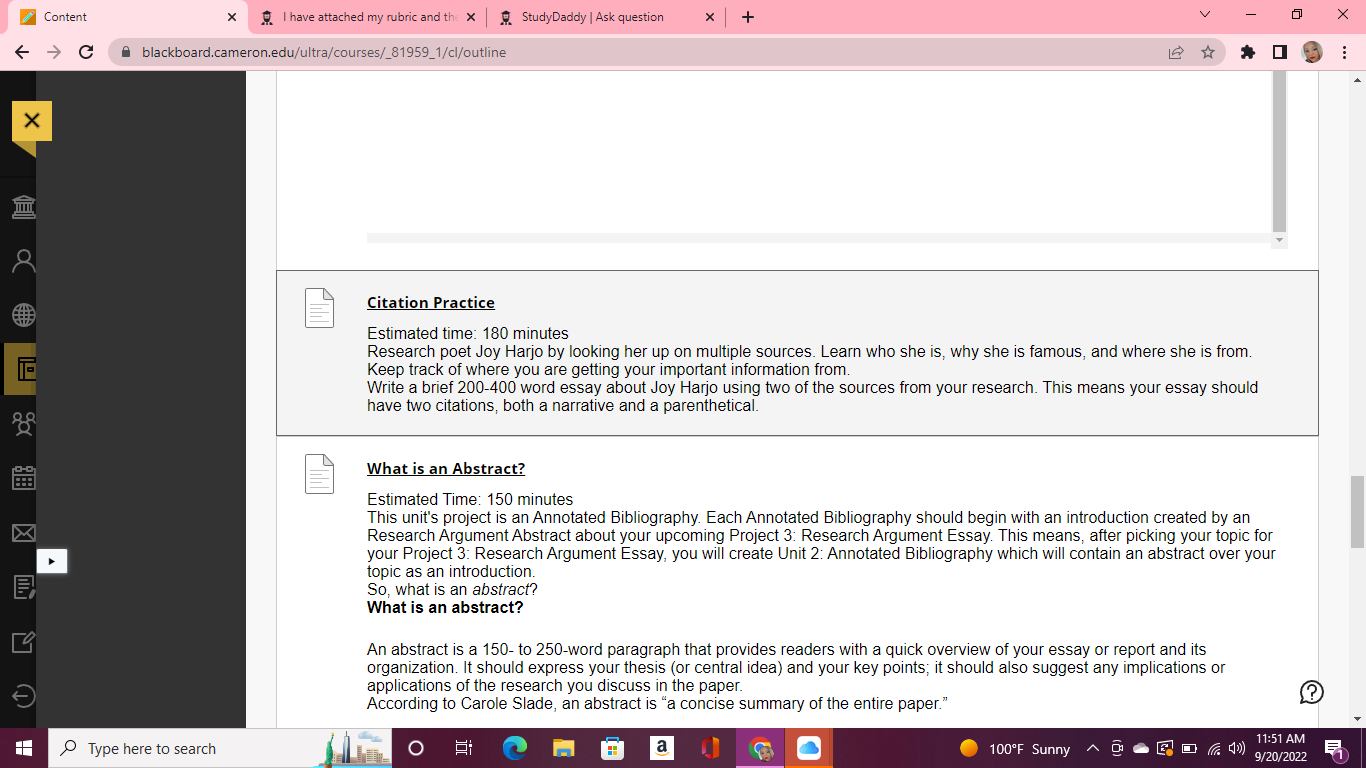Open the Organizations icon in sidebar

click(x=24, y=424)
